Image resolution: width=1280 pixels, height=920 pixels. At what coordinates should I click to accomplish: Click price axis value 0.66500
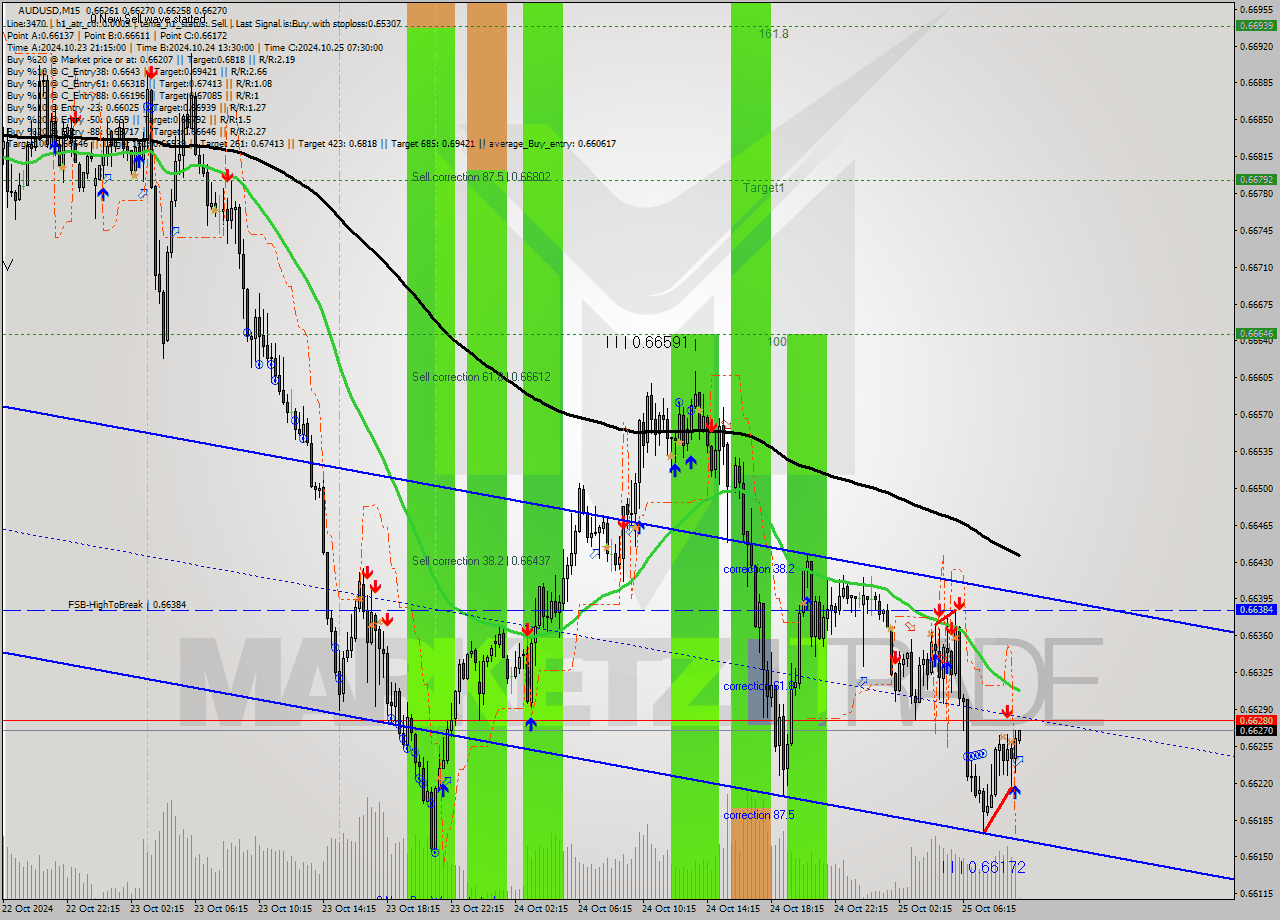[x=1255, y=488]
